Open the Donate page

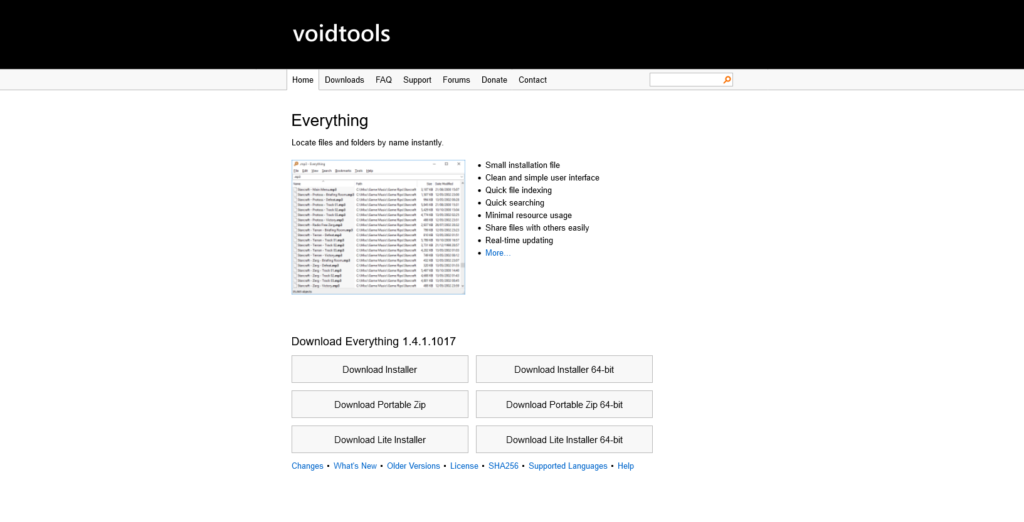[x=494, y=80]
